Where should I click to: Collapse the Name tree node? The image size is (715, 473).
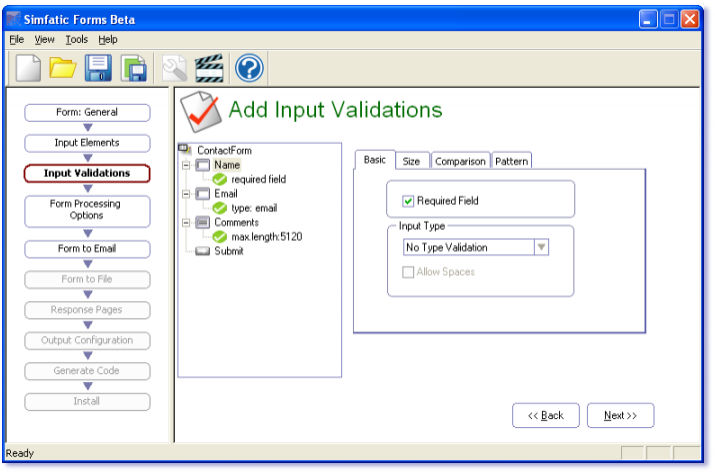click(186, 165)
